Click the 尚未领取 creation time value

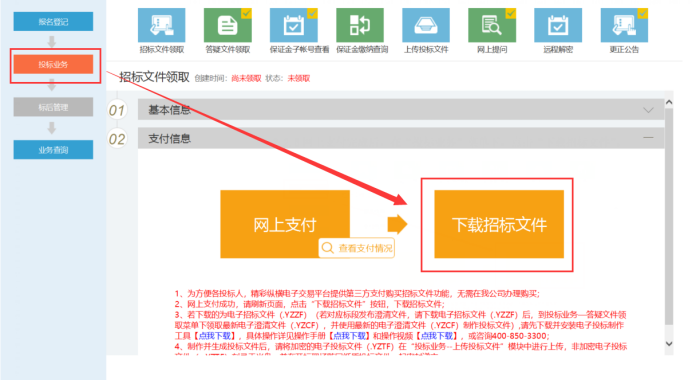(246, 79)
